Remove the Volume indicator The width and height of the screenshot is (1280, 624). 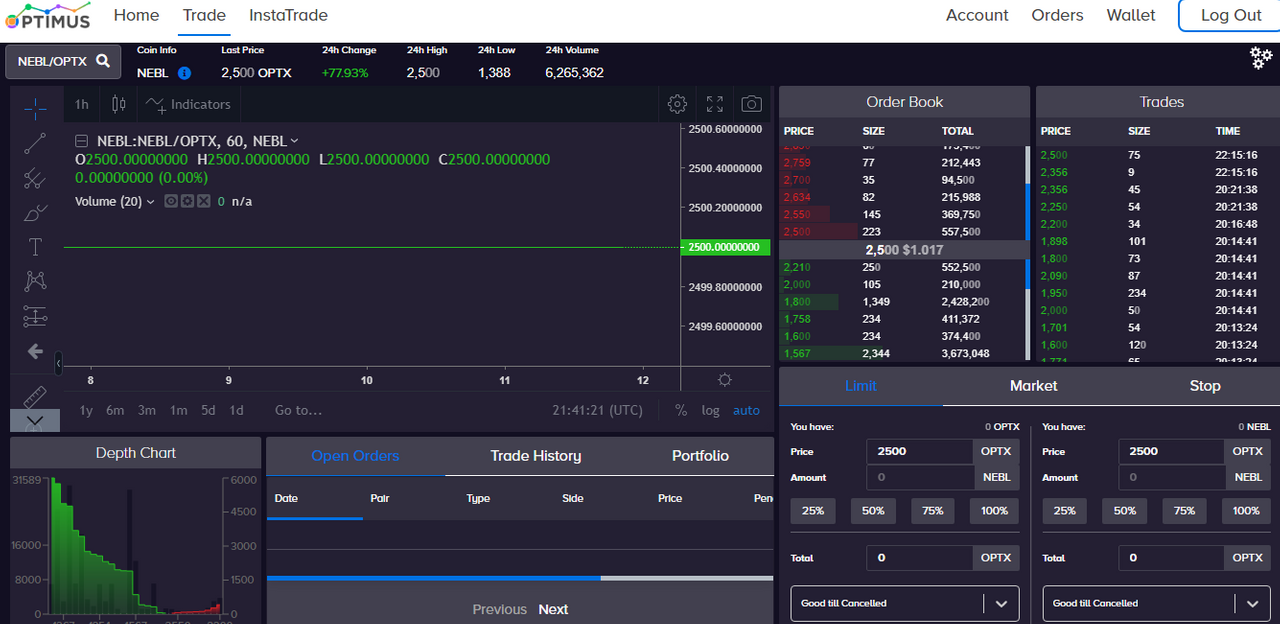[x=203, y=201]
